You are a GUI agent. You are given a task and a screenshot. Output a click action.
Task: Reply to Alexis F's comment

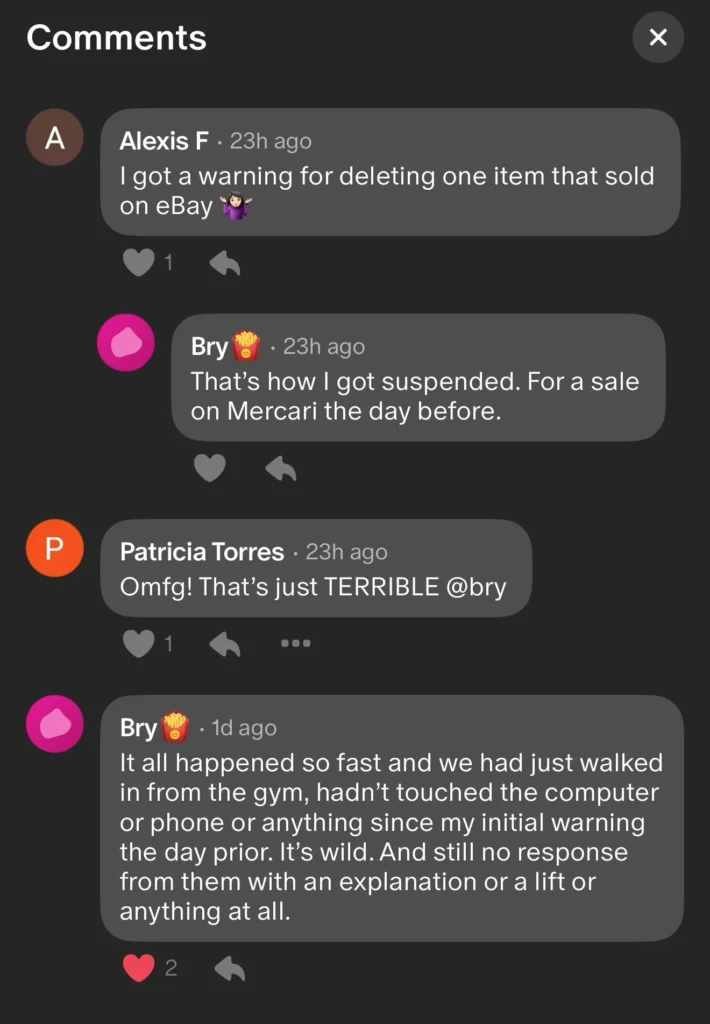click(225, 263)
